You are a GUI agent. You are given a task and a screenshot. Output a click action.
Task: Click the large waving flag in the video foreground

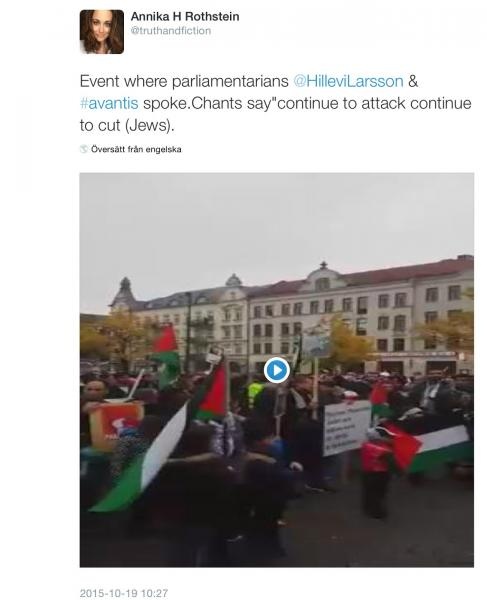[x=142, y=459]
